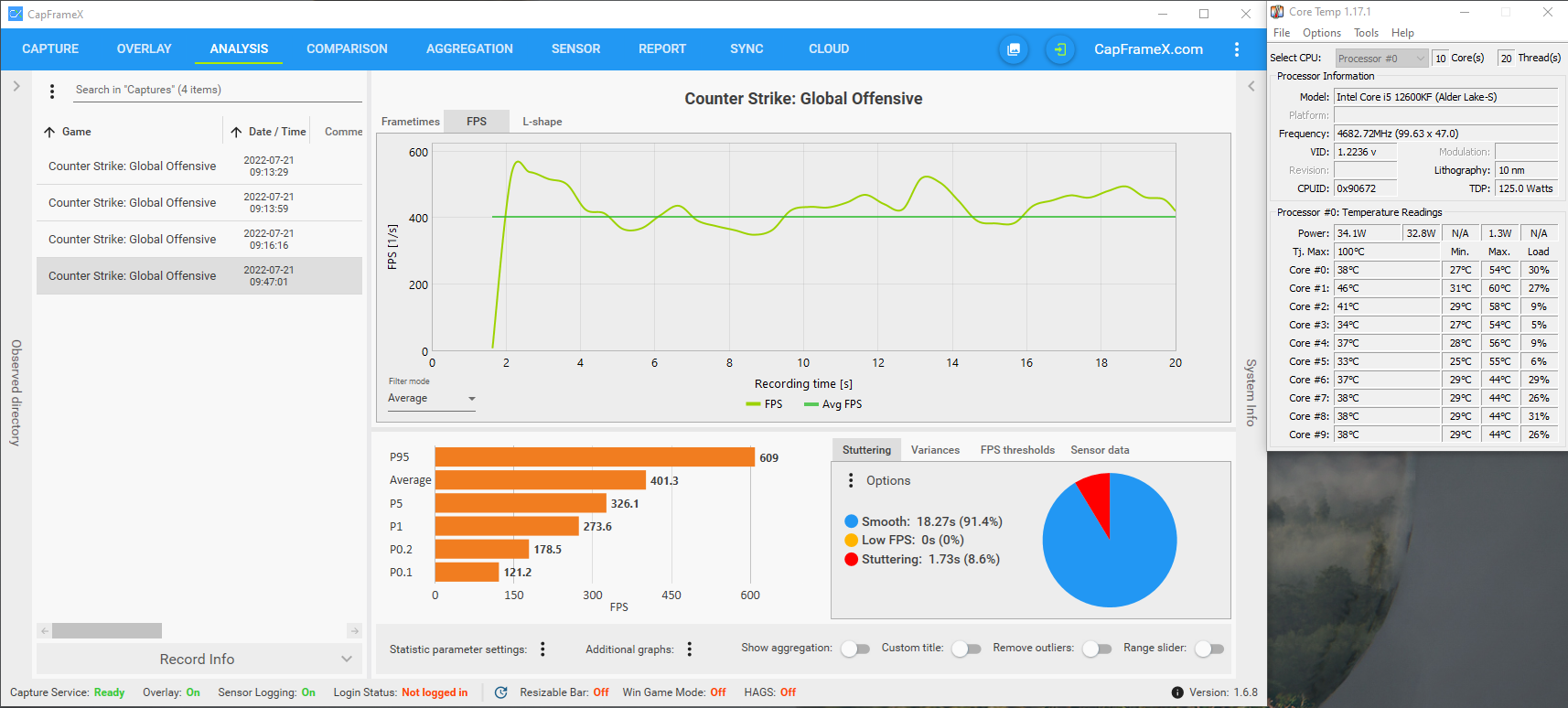Open the CLOUD tab

pos(829,48)
